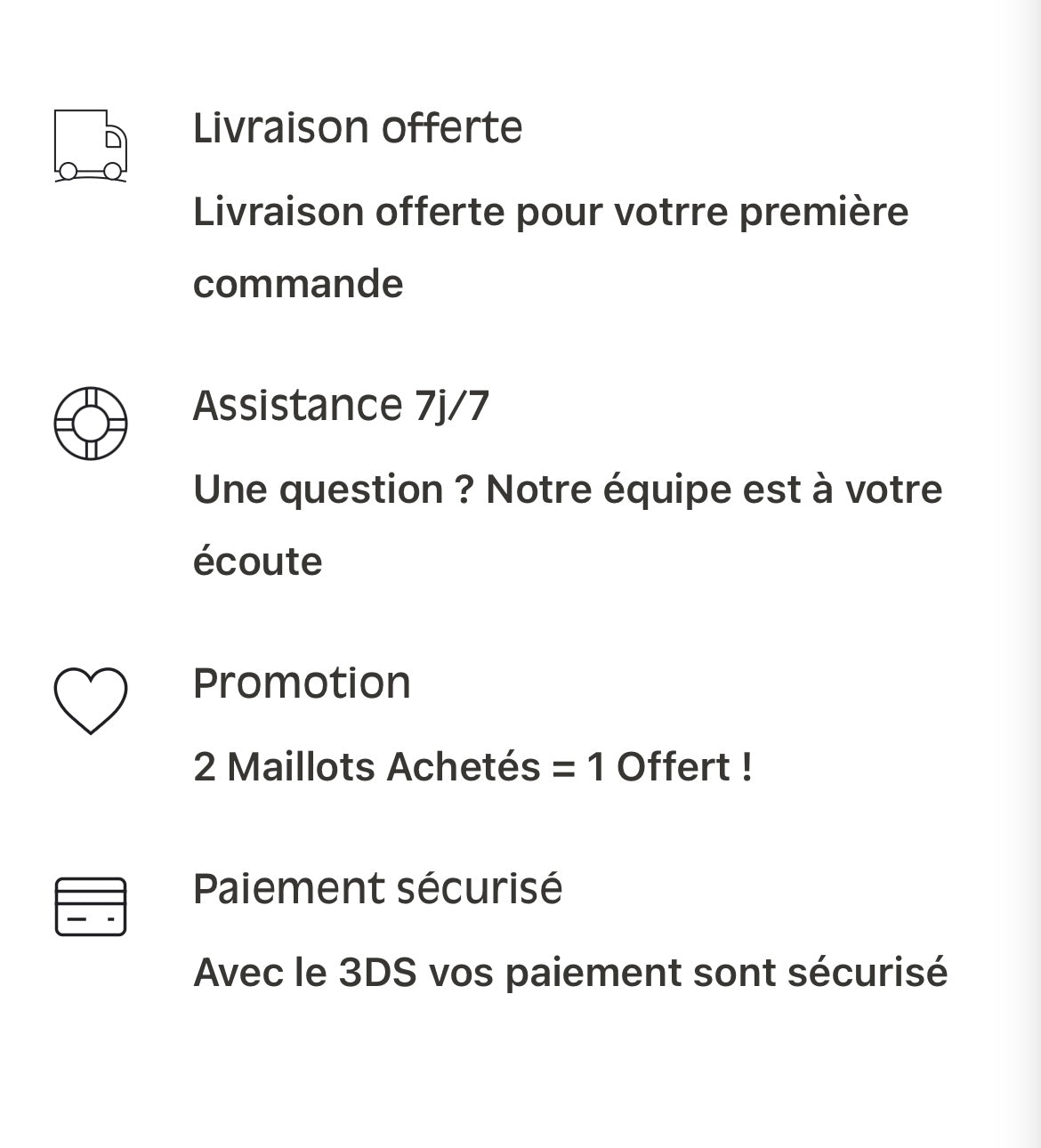The image size is (1041, 1148).
Task: Select the 'Assistance 7j/7' heading
Action: 341,406
